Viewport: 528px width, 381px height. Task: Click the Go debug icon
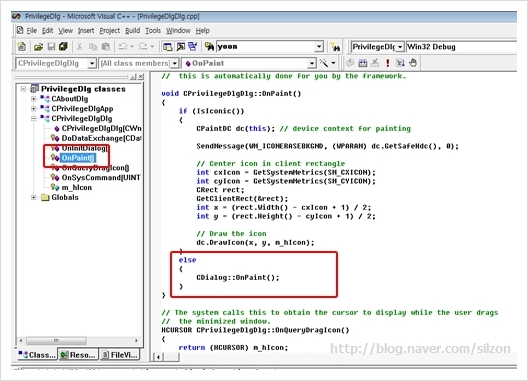[x=400, y=63]
